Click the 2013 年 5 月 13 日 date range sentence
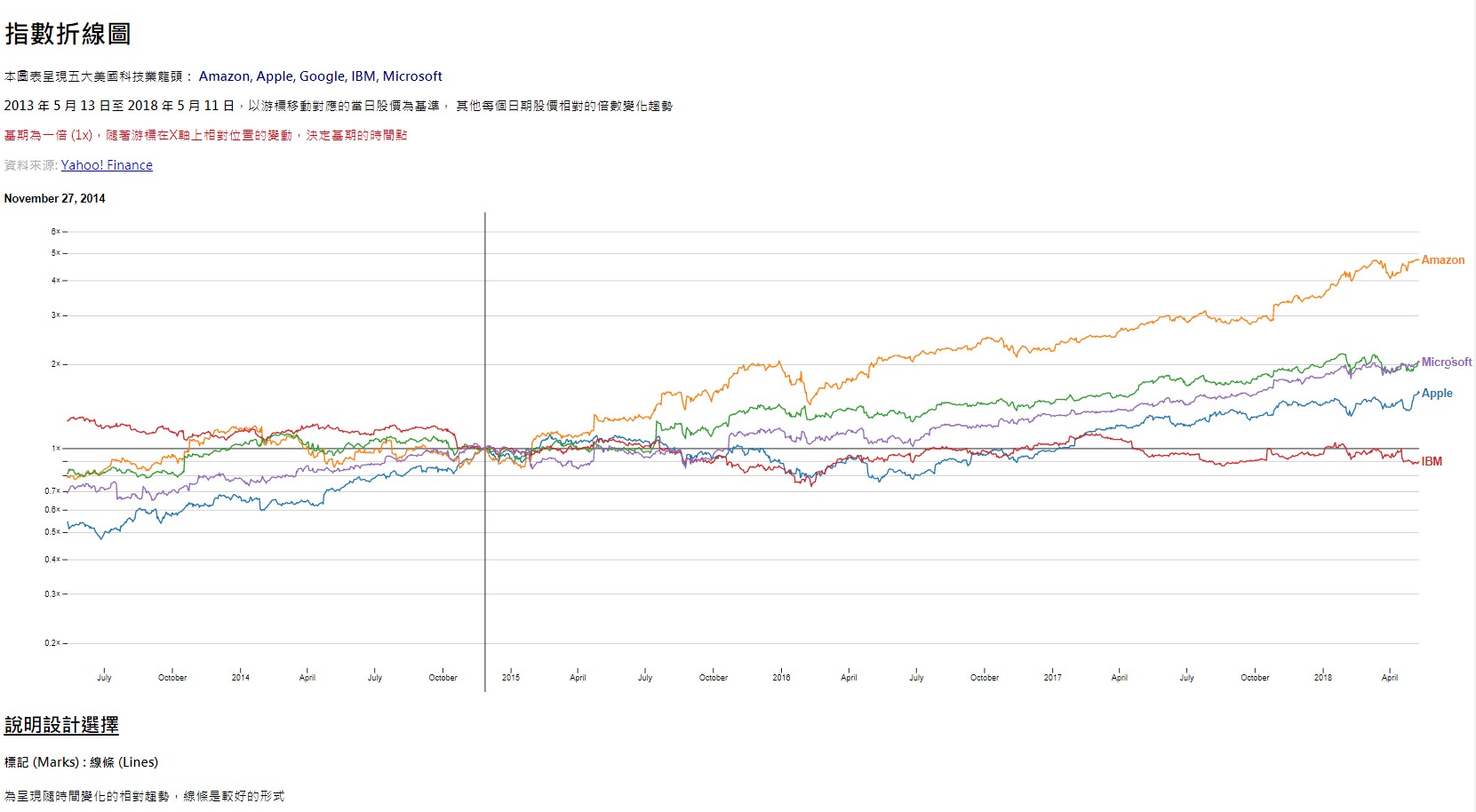 [x=338, y=106]
